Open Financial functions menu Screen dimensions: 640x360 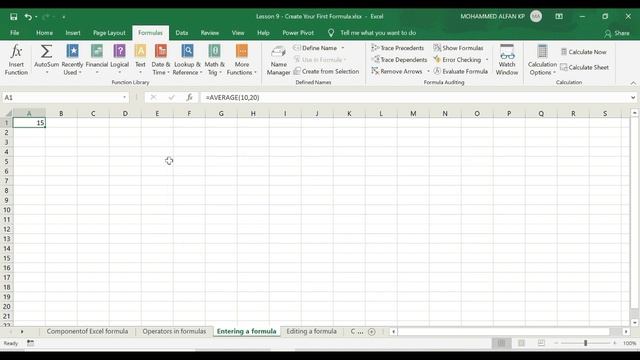click(97, 60)
